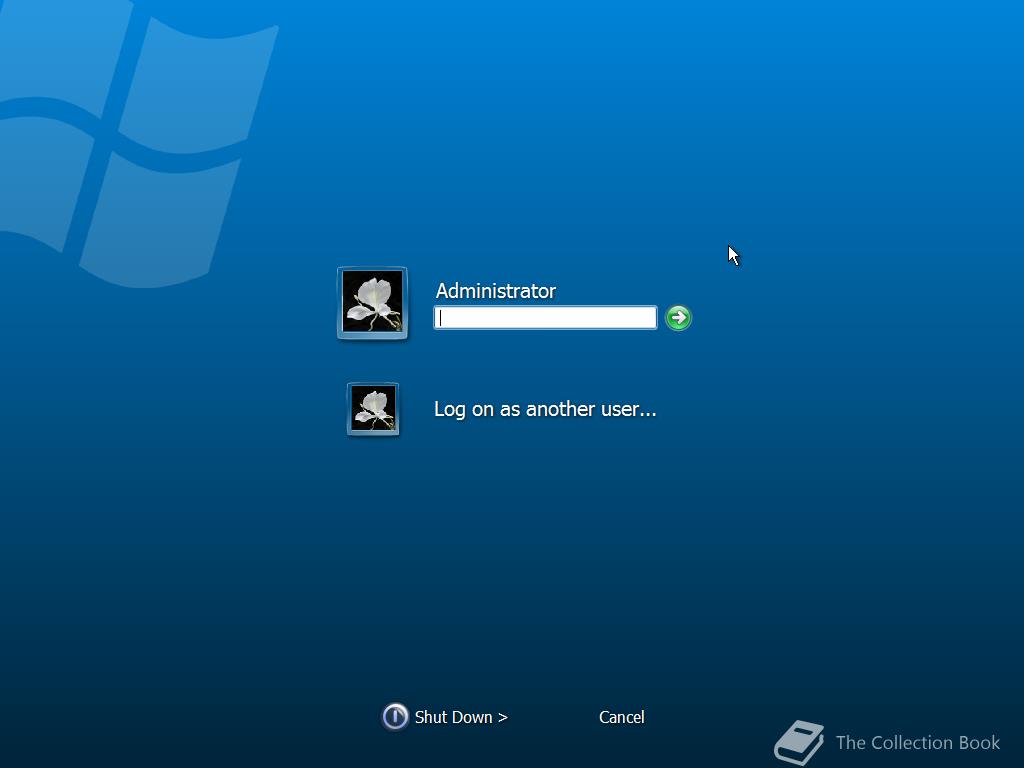Click the Cancel button
Viewport: 1024px width, 768px height.
tap(622, 717)
